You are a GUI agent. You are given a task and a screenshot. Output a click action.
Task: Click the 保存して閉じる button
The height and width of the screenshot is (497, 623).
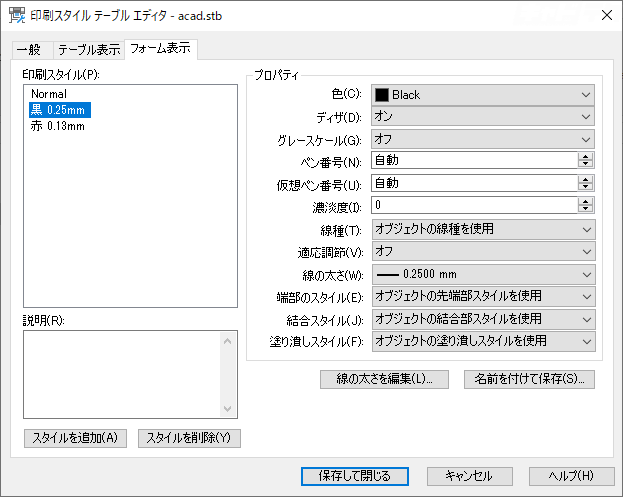pyautogui.click(x=355, y=476)
